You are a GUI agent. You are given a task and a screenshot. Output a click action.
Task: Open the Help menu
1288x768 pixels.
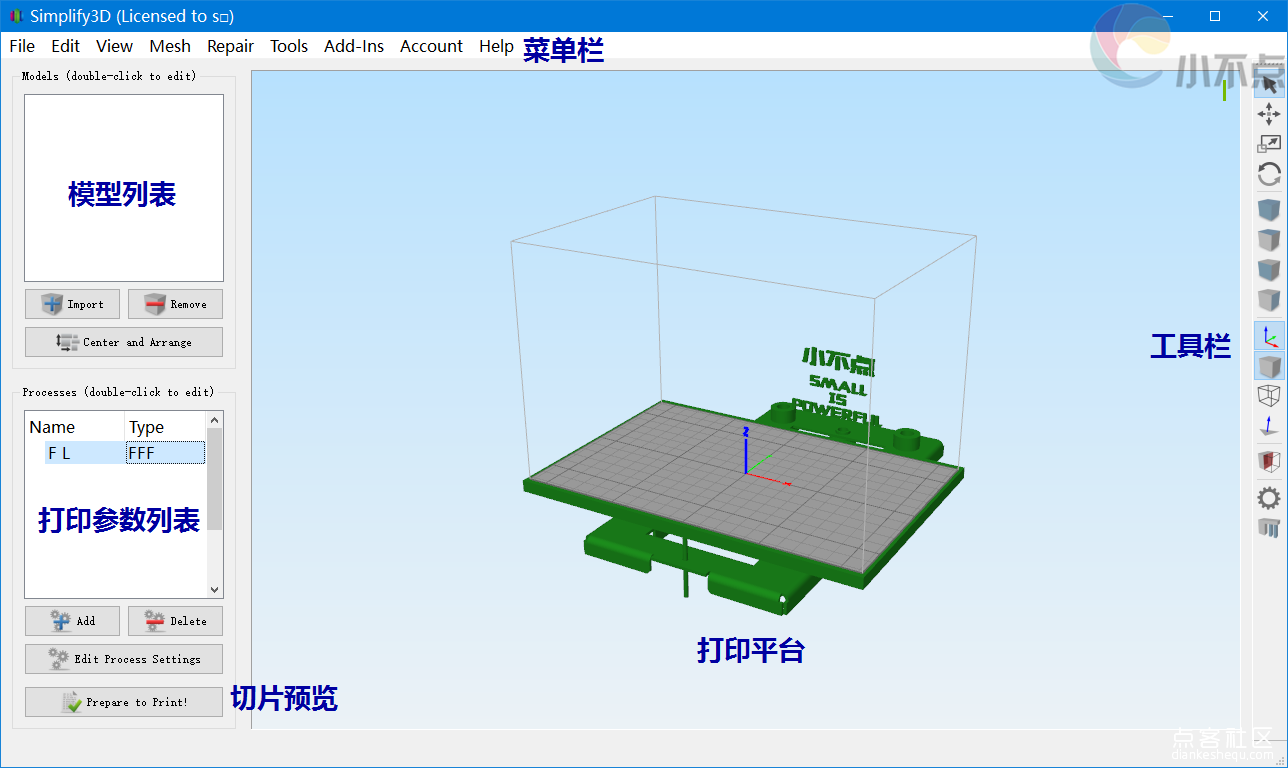(x=496, y=46)
